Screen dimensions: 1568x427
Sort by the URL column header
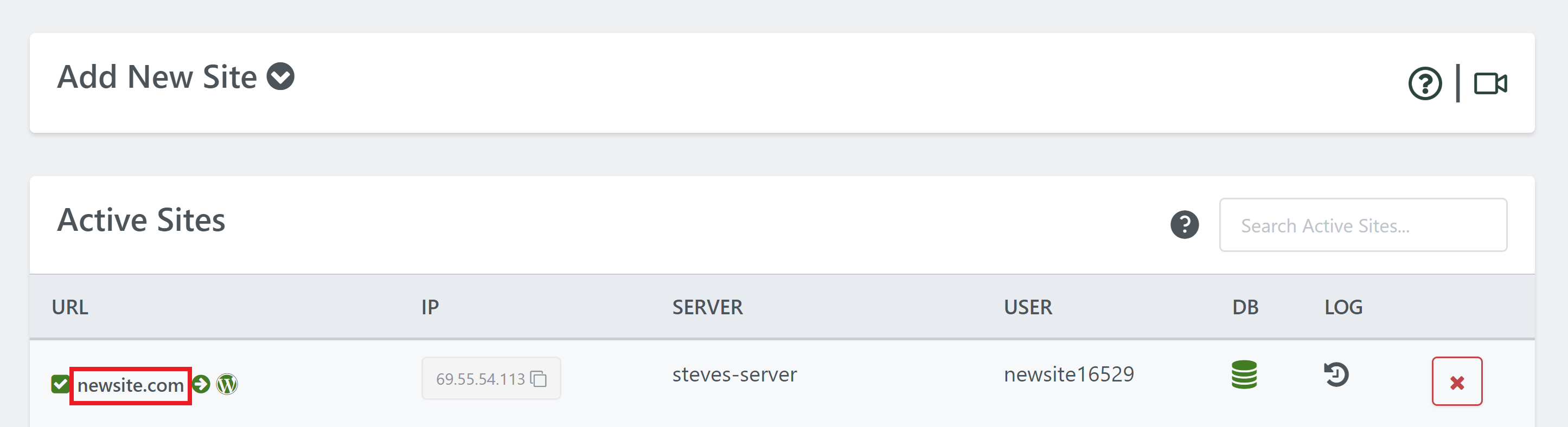tap(70, 307)
